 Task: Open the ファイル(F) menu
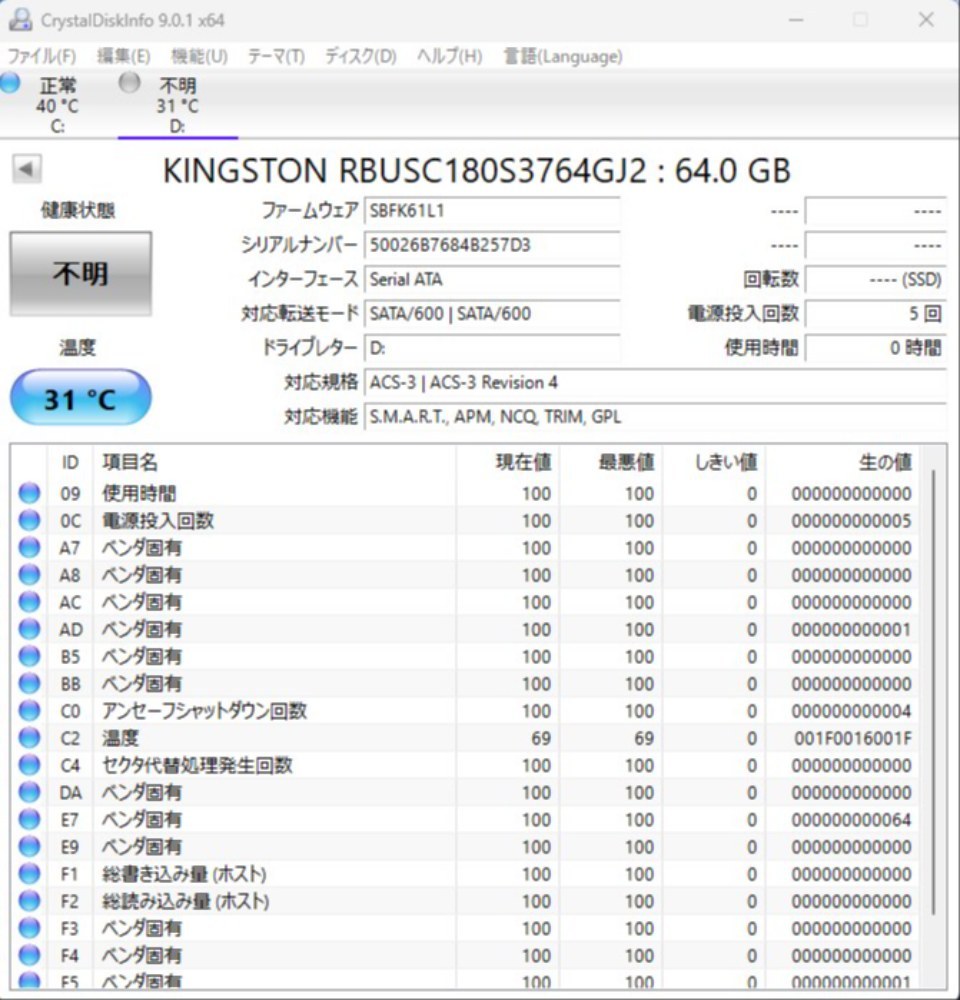point(41,56)
